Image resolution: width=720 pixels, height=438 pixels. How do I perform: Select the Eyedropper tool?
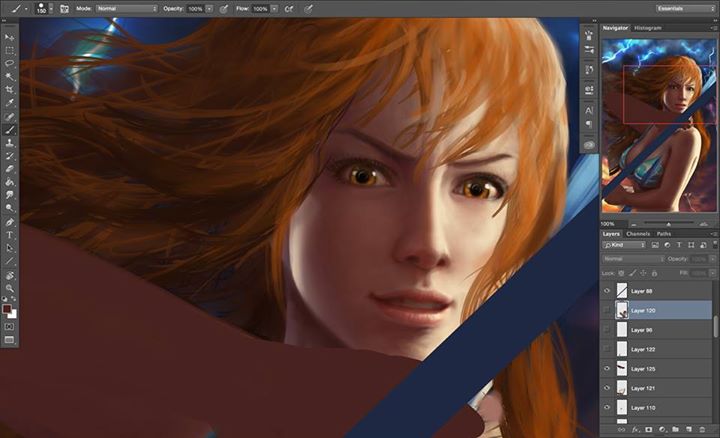coord(10,102)
